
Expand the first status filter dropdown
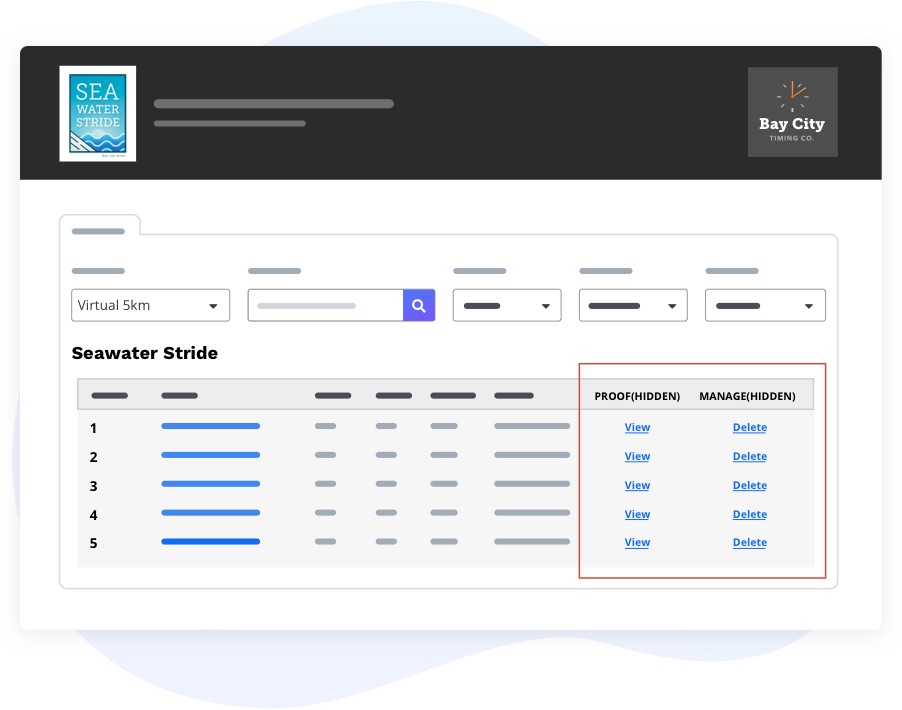[x=507, y=305]
